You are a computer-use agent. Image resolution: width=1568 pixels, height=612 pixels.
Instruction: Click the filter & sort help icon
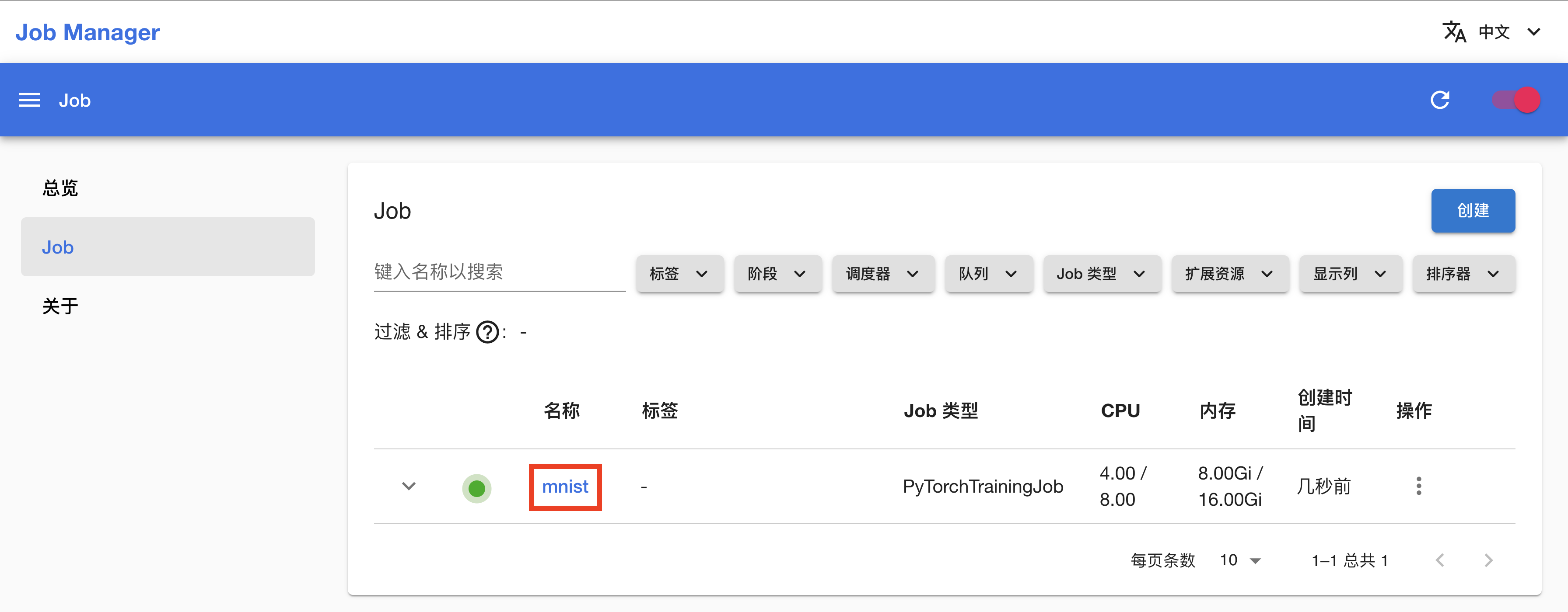pyautogui.click(x=487, y=332)
